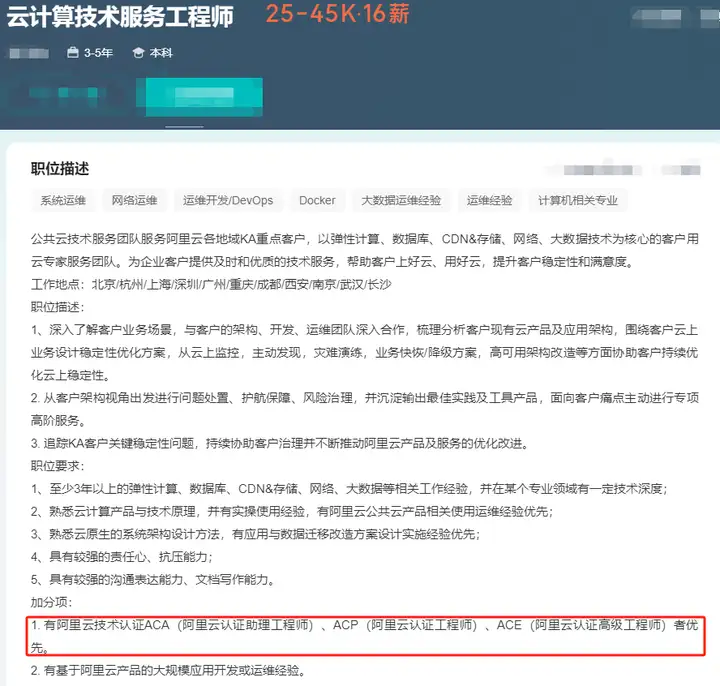Click the dark blurred button left of teal button
The width and height of the screenshot is (720, 686).
(x=66, y=97)
